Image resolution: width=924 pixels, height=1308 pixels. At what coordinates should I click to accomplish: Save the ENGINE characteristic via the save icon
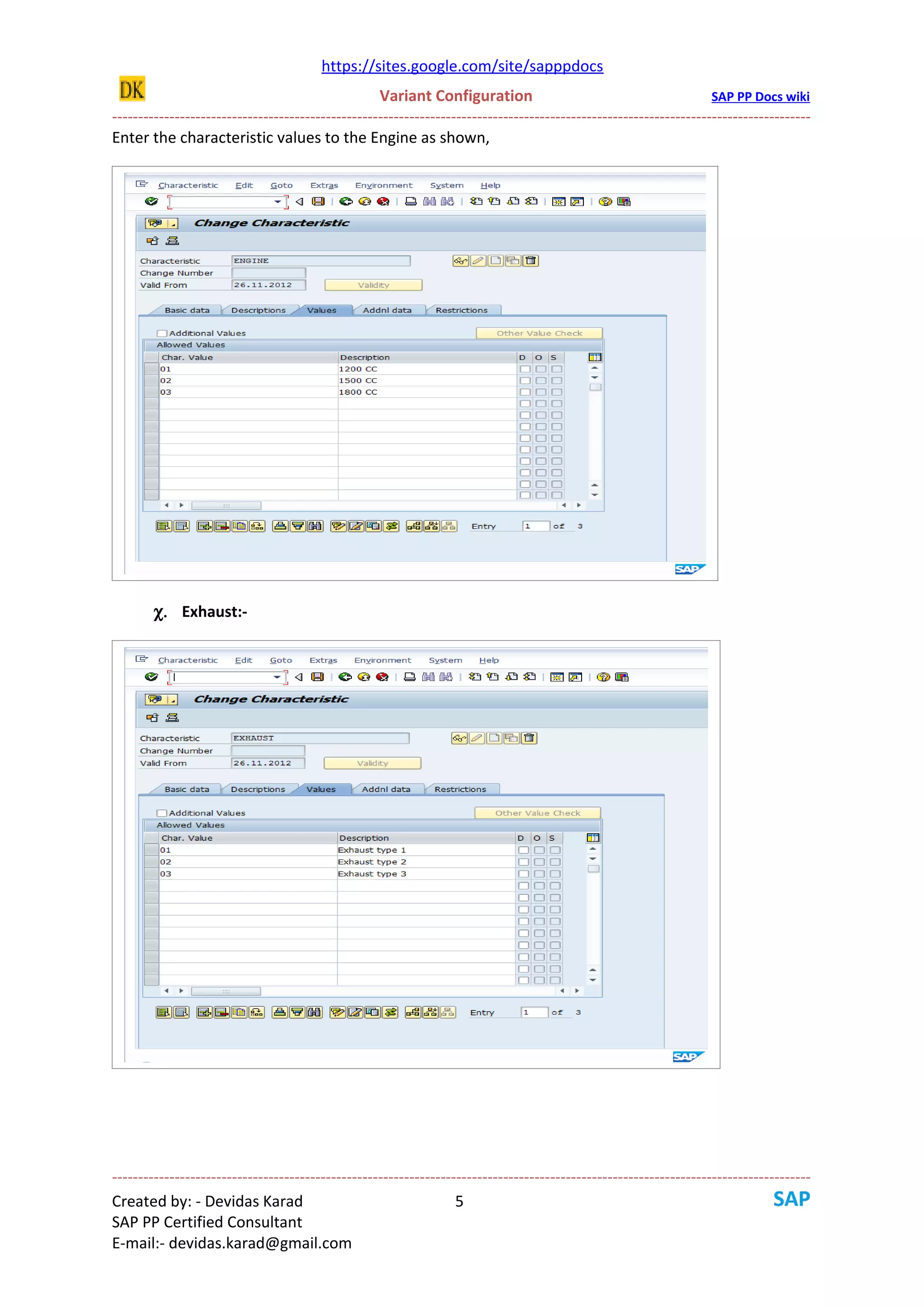tap(318, 202)
